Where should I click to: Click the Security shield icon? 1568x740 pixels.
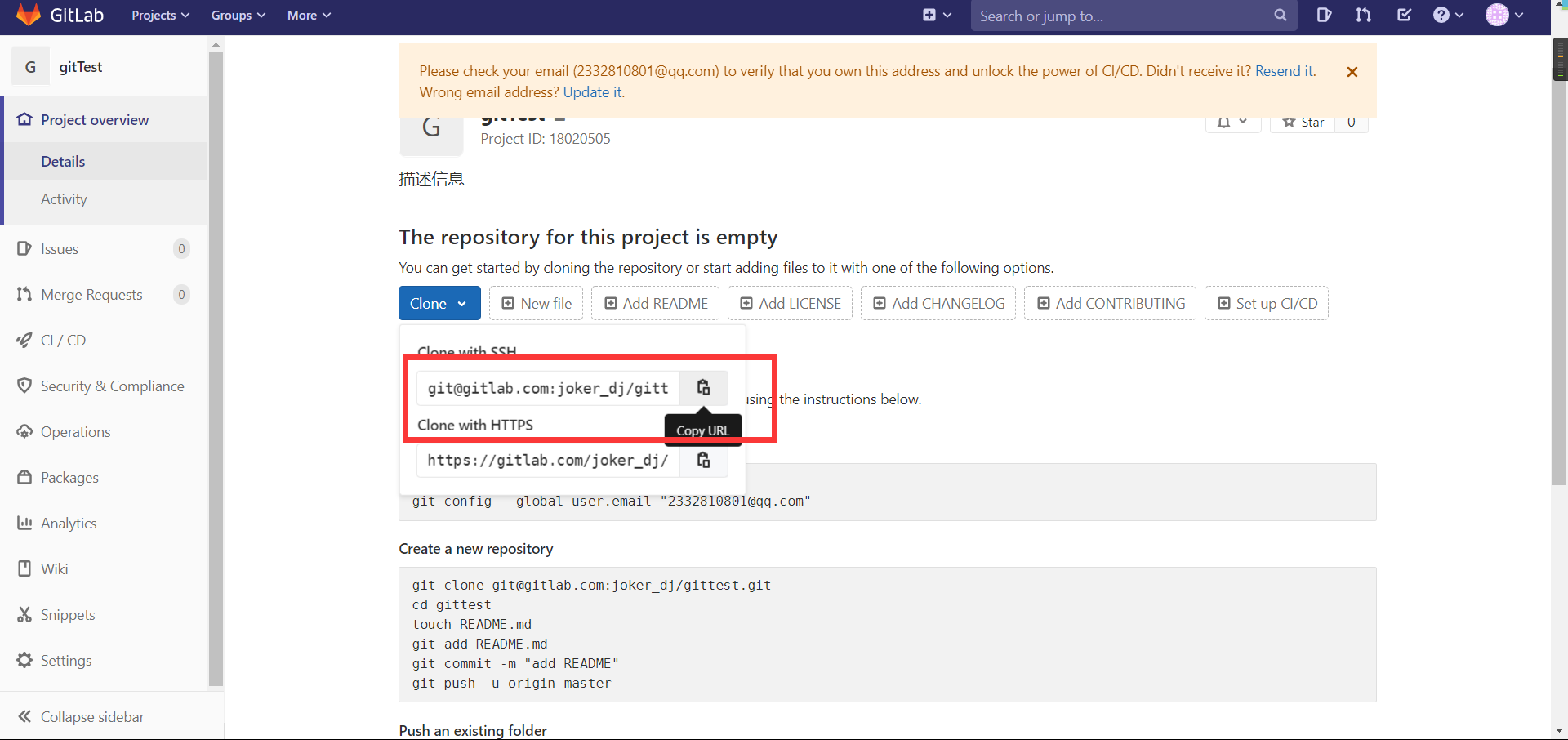(24, 386)
